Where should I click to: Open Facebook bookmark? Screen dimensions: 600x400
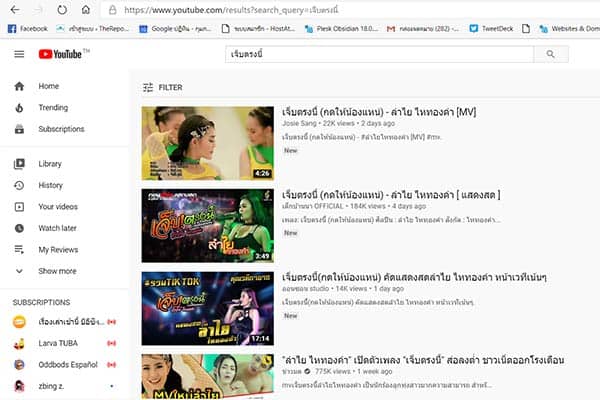tap(28, 29)
